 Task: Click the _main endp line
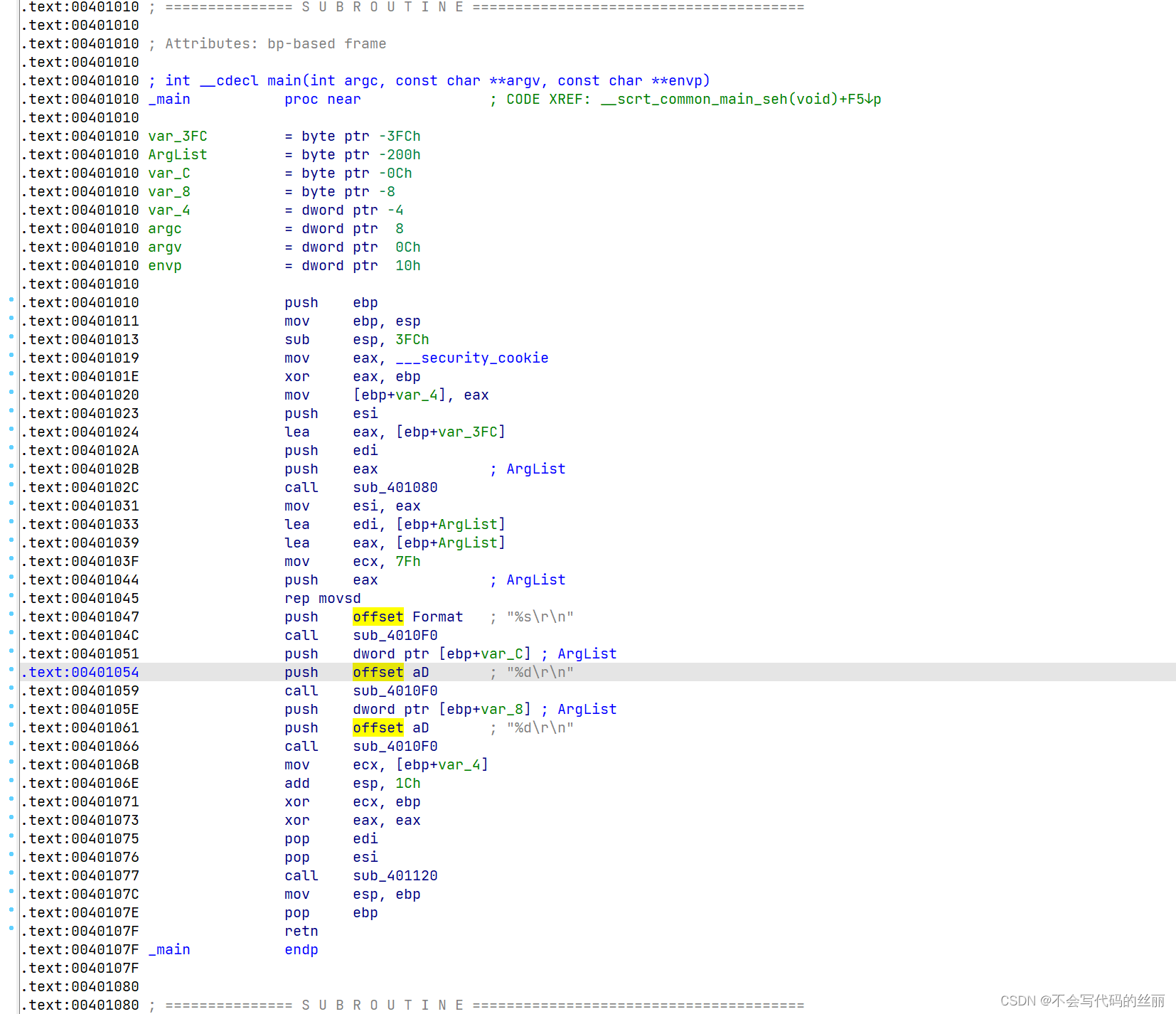233,949
